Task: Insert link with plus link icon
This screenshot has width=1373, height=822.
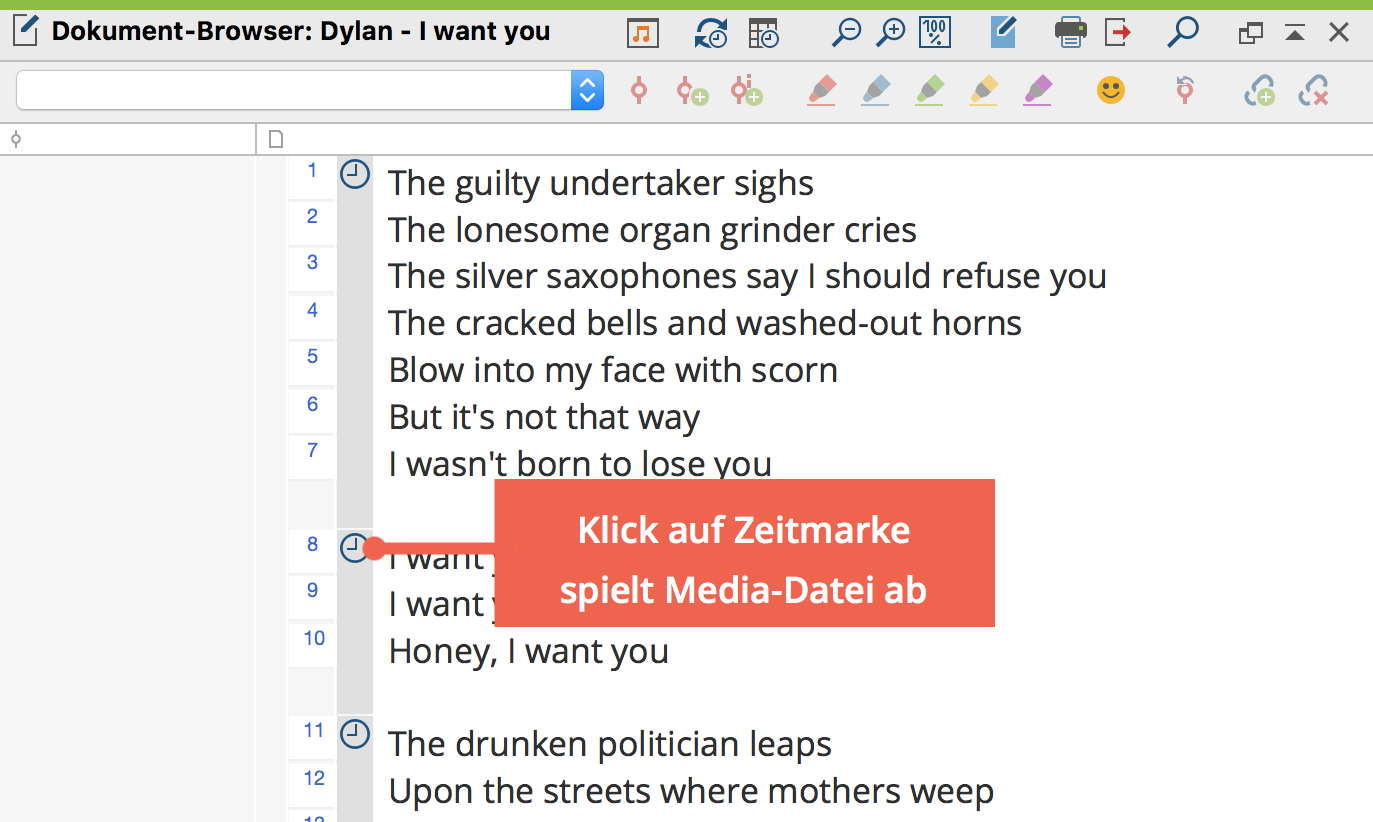Action: pyautogui.click(x=1259, y=91)
